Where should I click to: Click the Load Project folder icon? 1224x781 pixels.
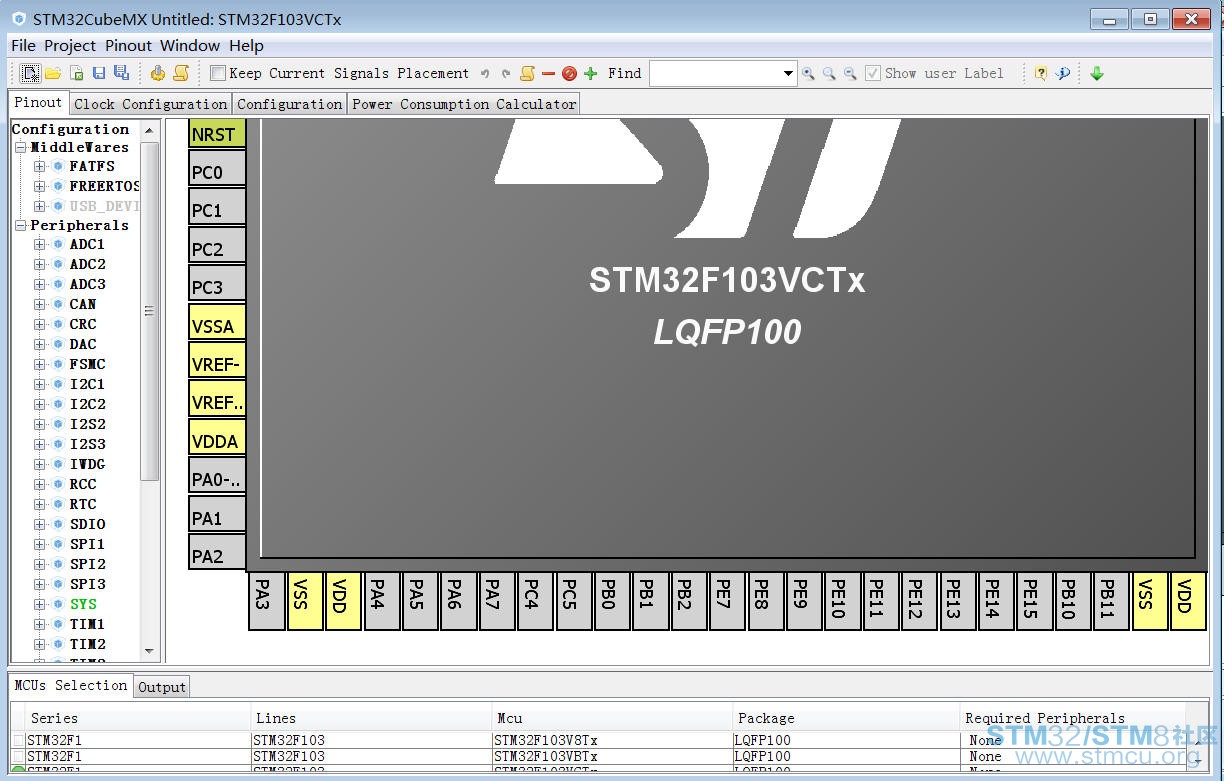[53, 73]
